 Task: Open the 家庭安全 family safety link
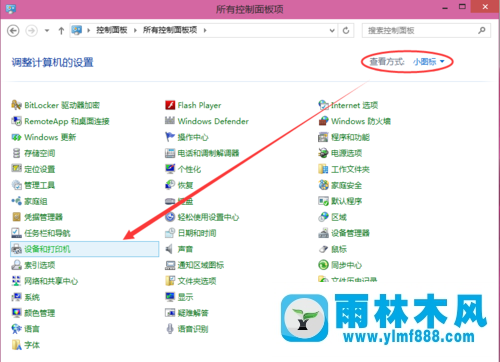pyautogui.click(x=347, y=185)
